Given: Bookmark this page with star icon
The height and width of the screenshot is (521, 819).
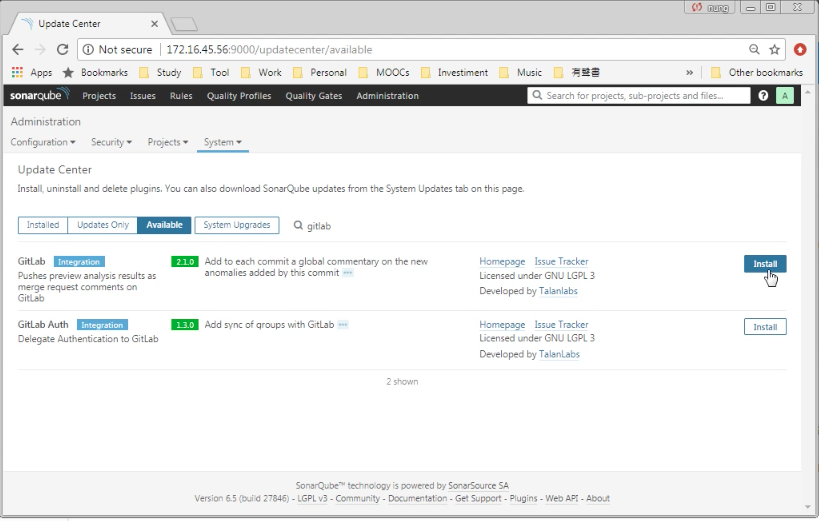Looking at the screenshot, I should pos(774,50).
